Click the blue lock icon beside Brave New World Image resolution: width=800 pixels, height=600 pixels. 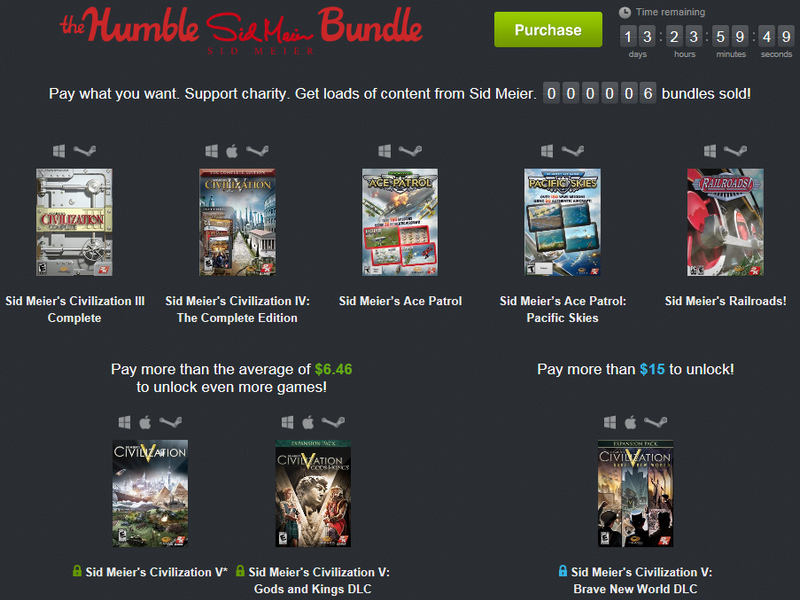(x=563, y=571)
